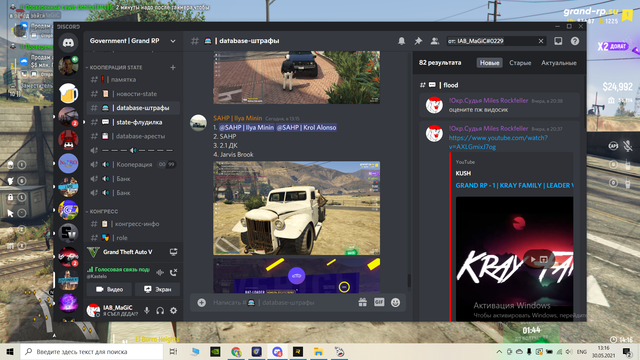The image size is (640, 360).
Task: Turn on camera with Видео button
Action: [109, 289]
